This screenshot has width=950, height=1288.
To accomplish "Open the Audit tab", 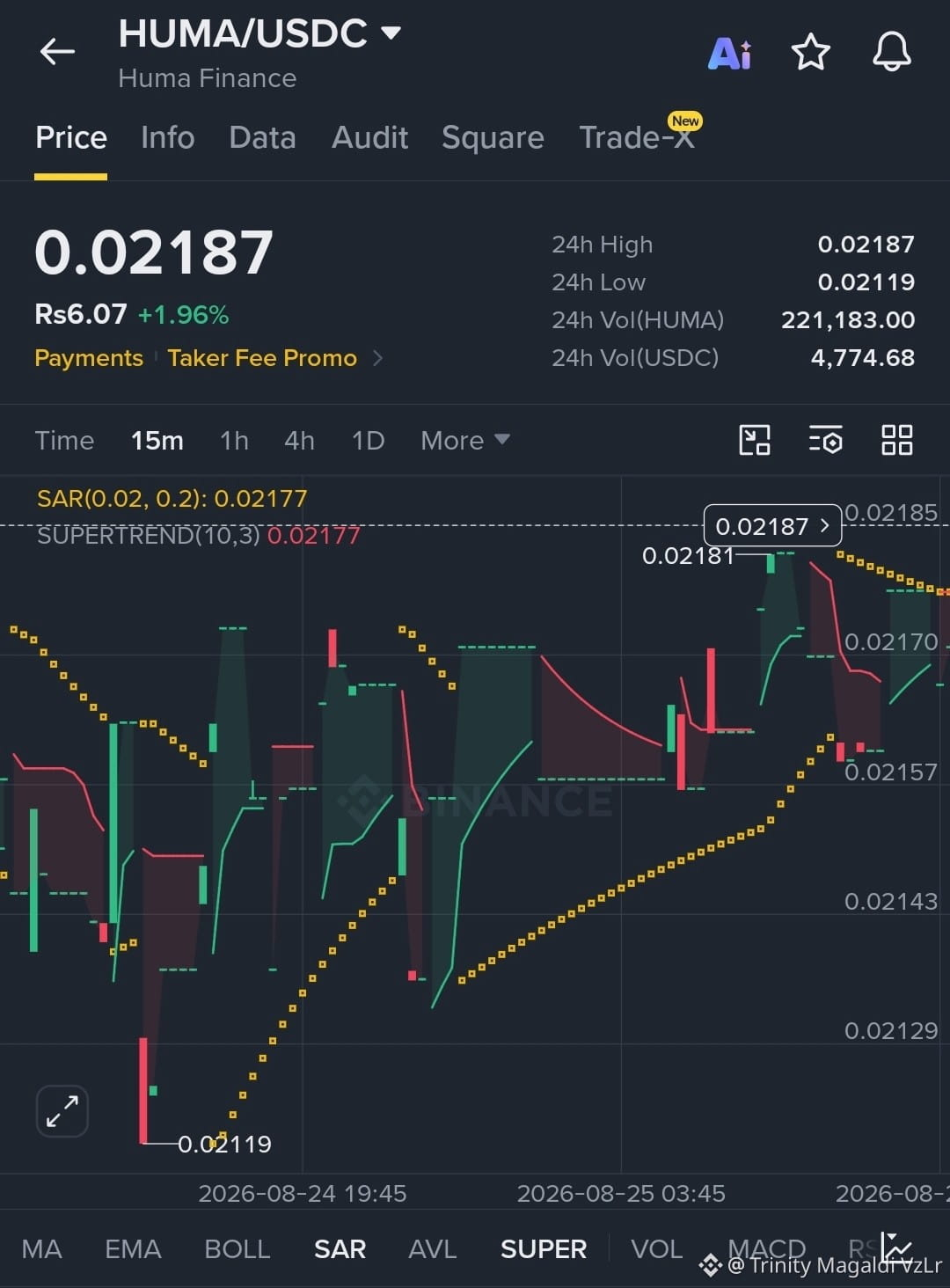I will pyautogui.click(x=370, y=138).
